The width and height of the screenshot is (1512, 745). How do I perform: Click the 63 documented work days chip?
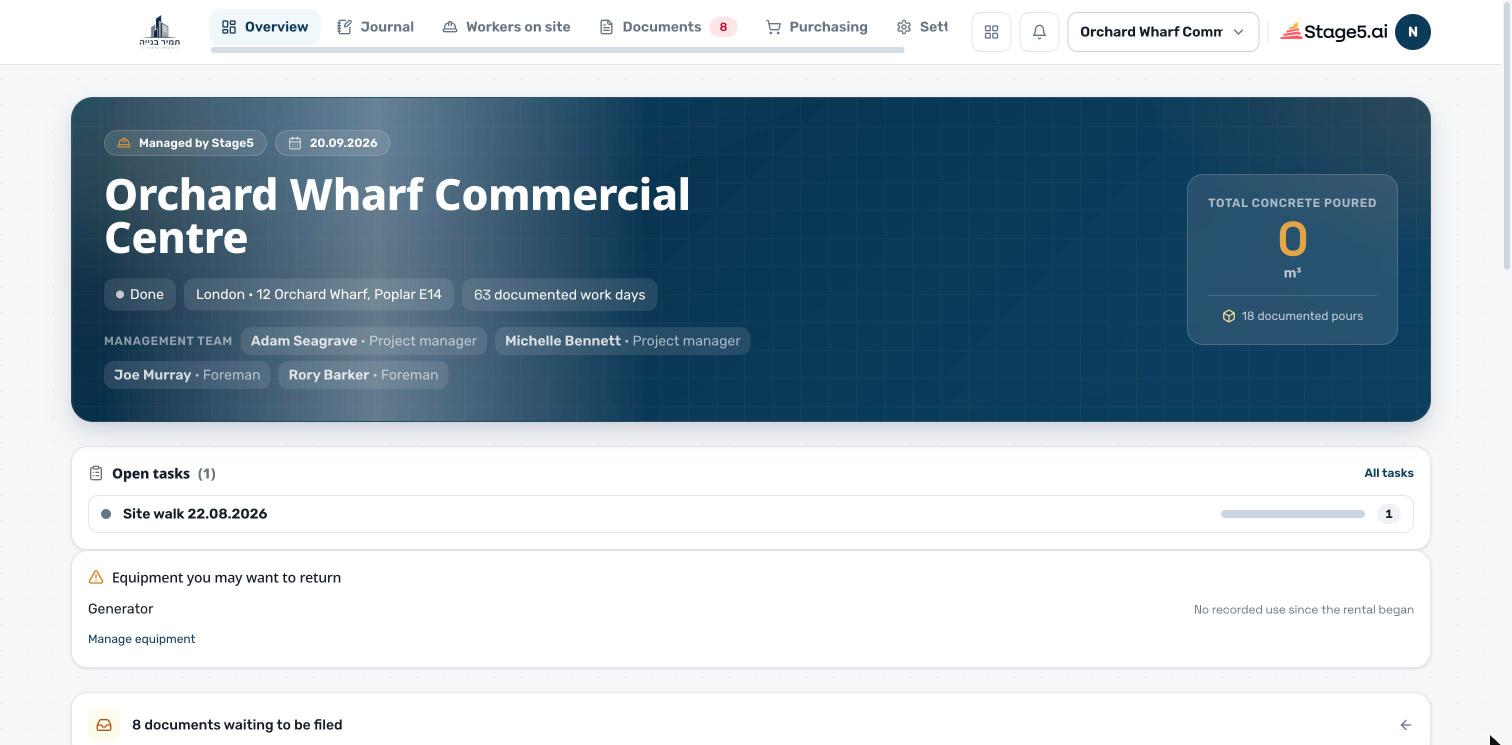click(559, 294)
